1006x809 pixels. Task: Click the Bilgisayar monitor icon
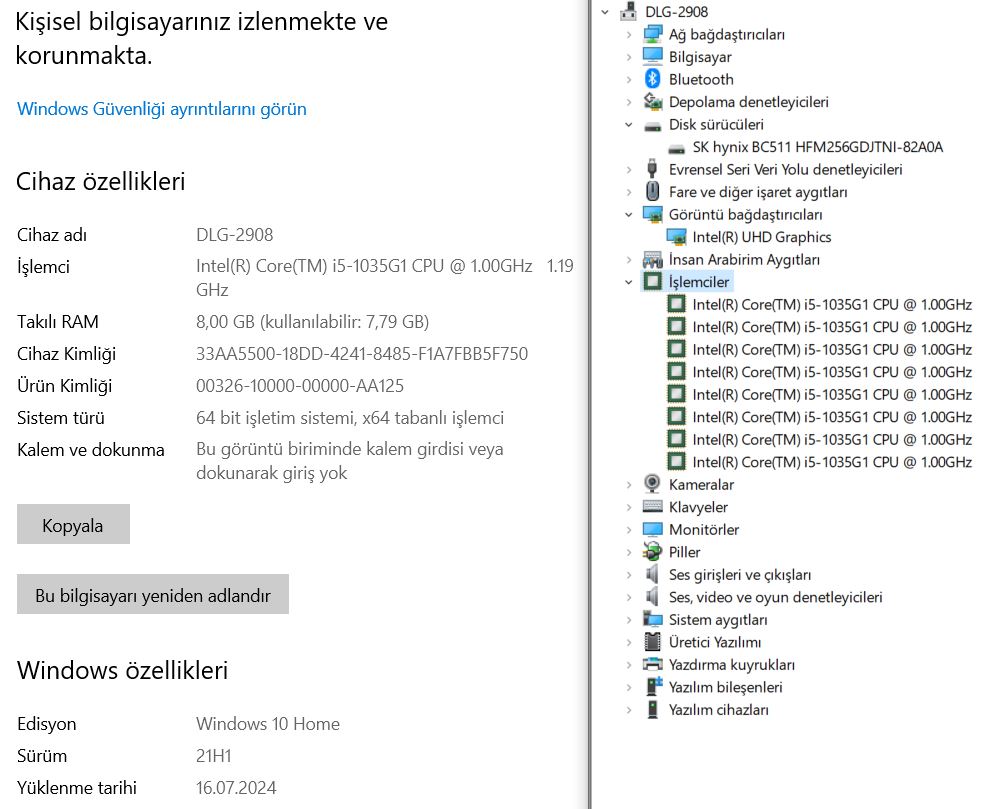(x=652, y=56)
